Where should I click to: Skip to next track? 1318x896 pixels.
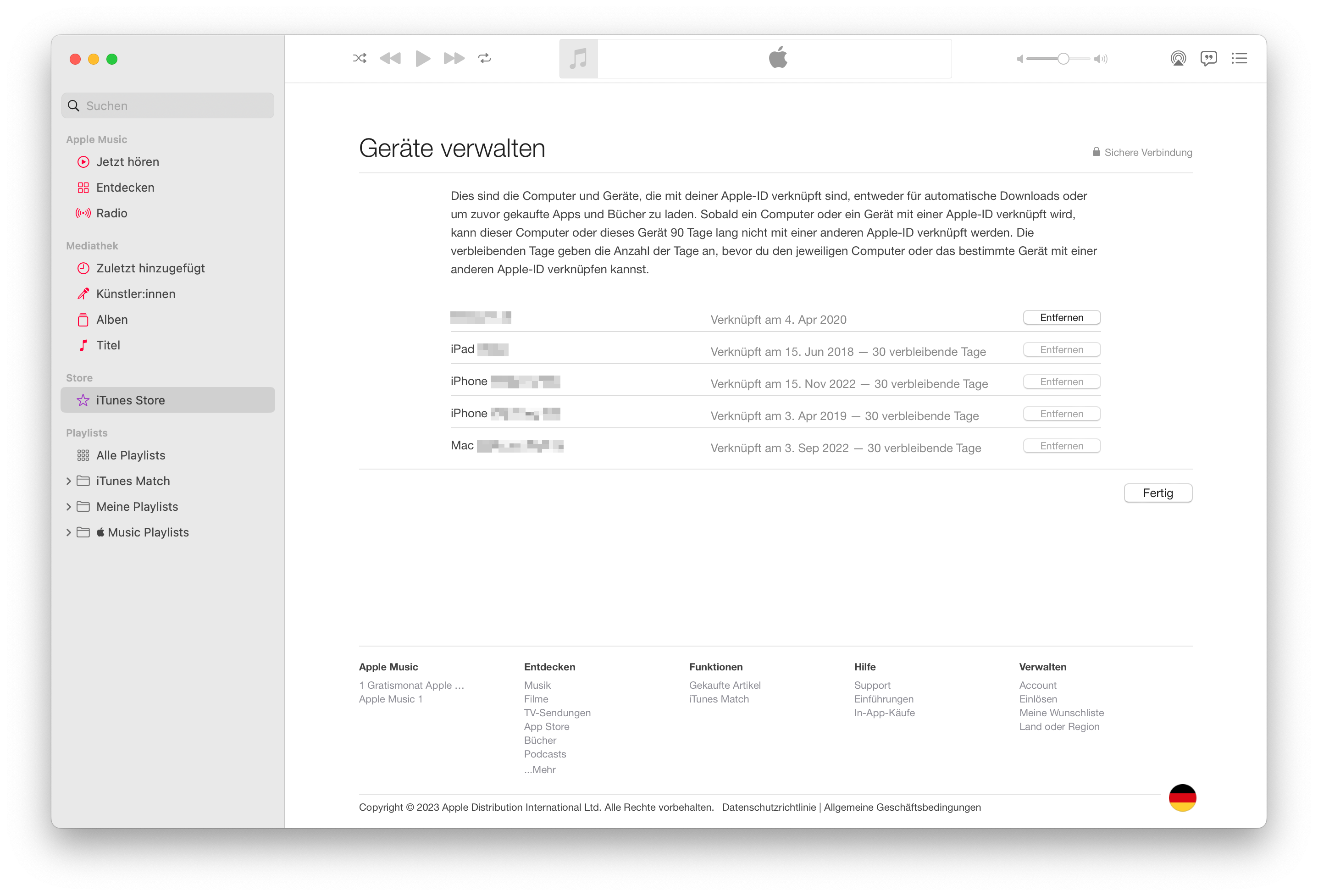[454, 58]
